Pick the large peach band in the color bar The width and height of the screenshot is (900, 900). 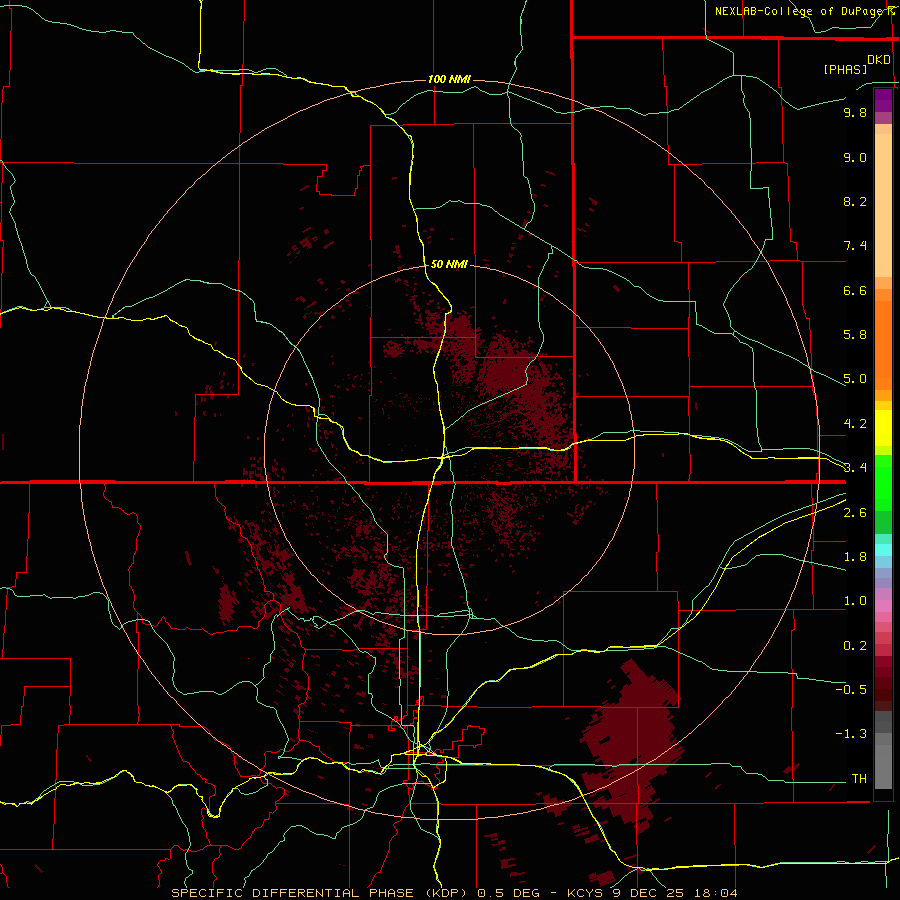click(x=883, y=205)
